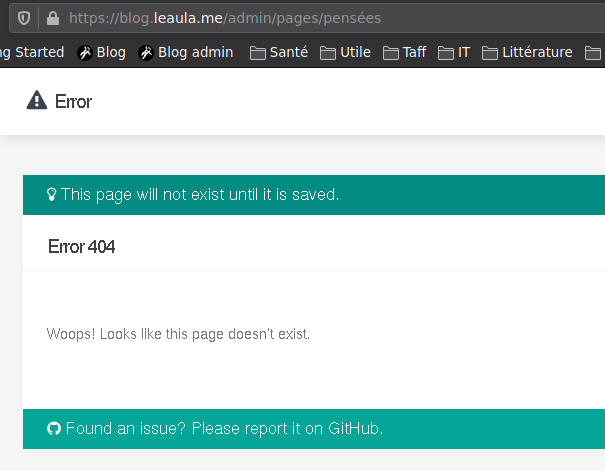Click the 'Error 404' heading
605x471 pixels.
[81, 246]
